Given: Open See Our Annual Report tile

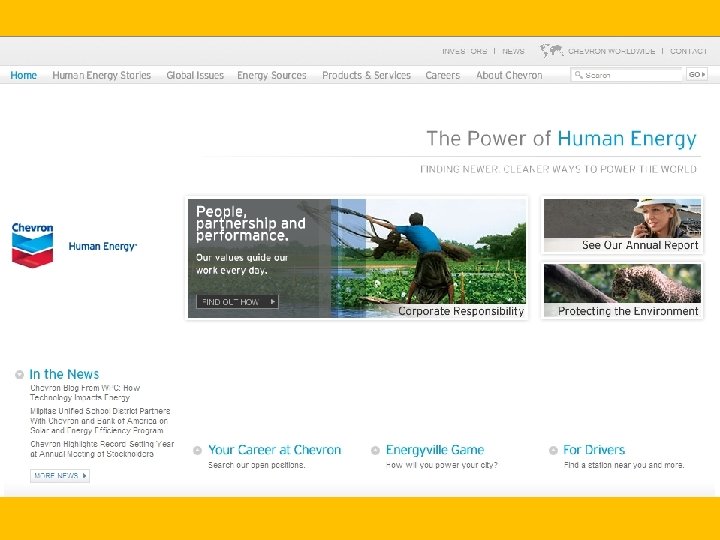Looking at the screenshot, I should tap(623, 225).
